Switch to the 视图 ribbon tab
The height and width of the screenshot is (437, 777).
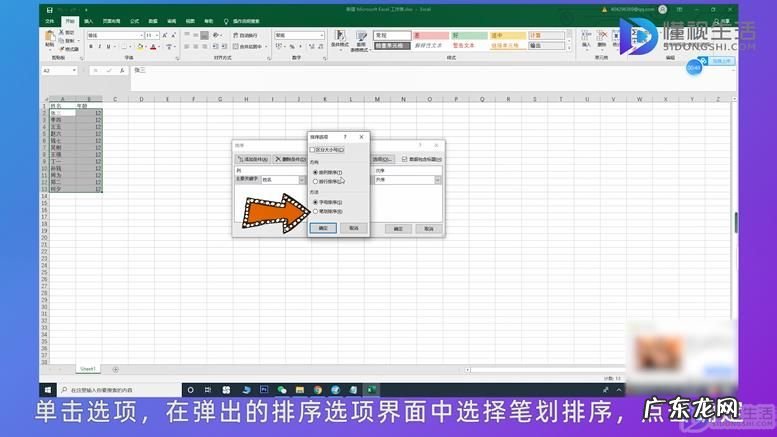[190, 21]
